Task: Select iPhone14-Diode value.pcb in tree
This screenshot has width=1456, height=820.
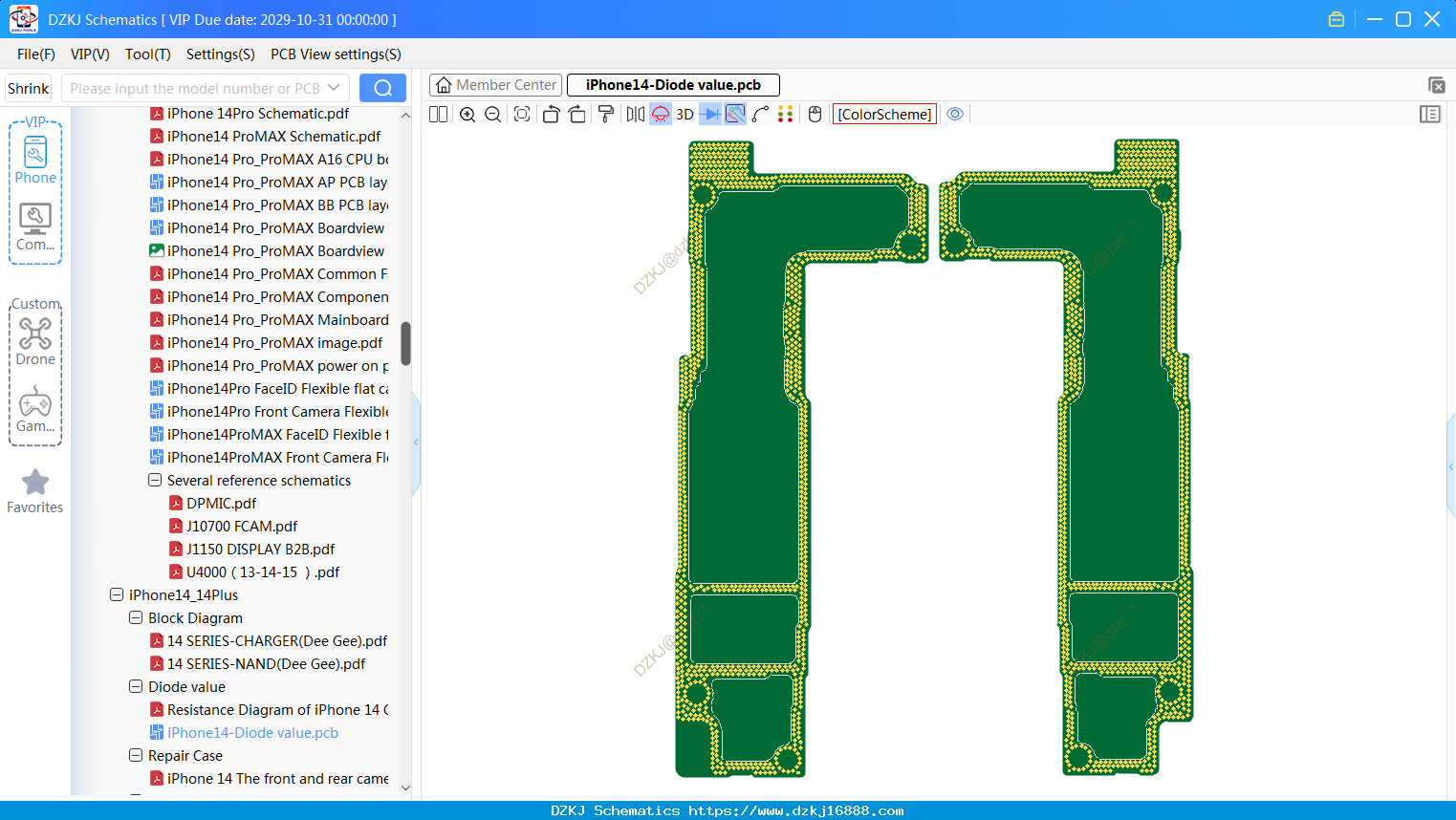Action: tap(252, 733)
